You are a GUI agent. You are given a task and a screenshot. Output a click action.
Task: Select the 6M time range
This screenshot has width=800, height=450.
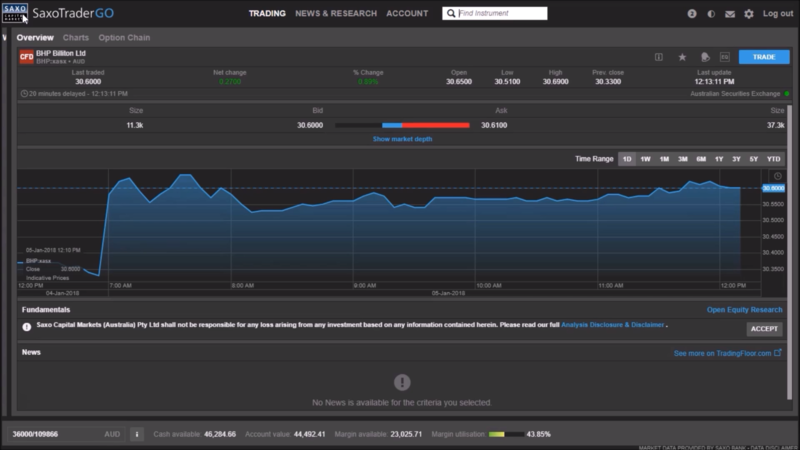tap(701, 159)
